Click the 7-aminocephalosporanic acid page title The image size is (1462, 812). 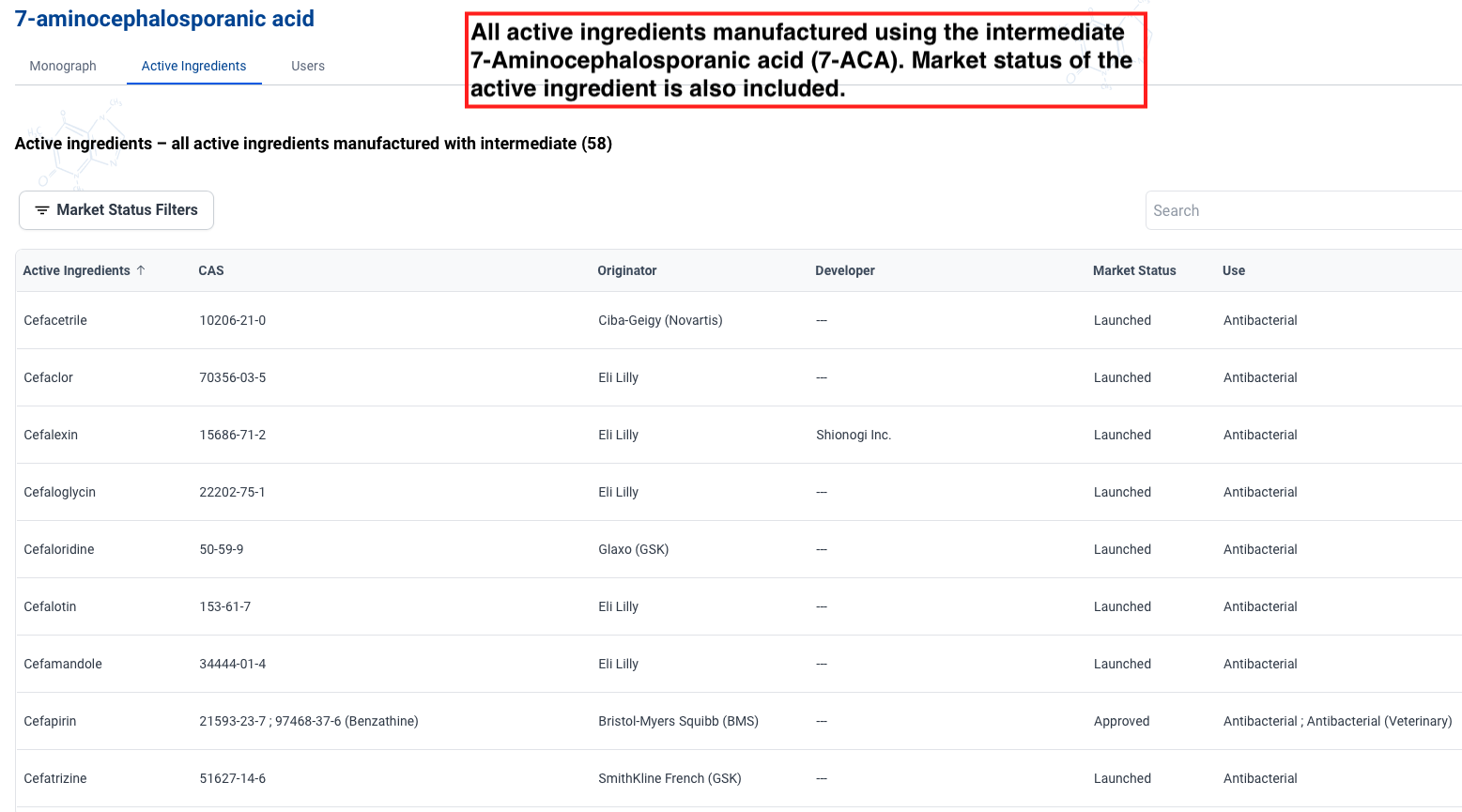(x=164, y=19)
